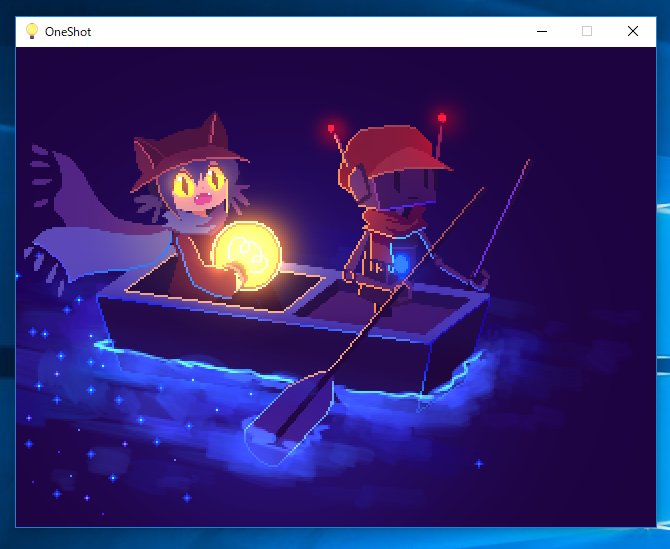The height and width of the screenshot is (549, 670).
Task: Click the disabled maximize button of OneShot
Action: click(587, 31)
